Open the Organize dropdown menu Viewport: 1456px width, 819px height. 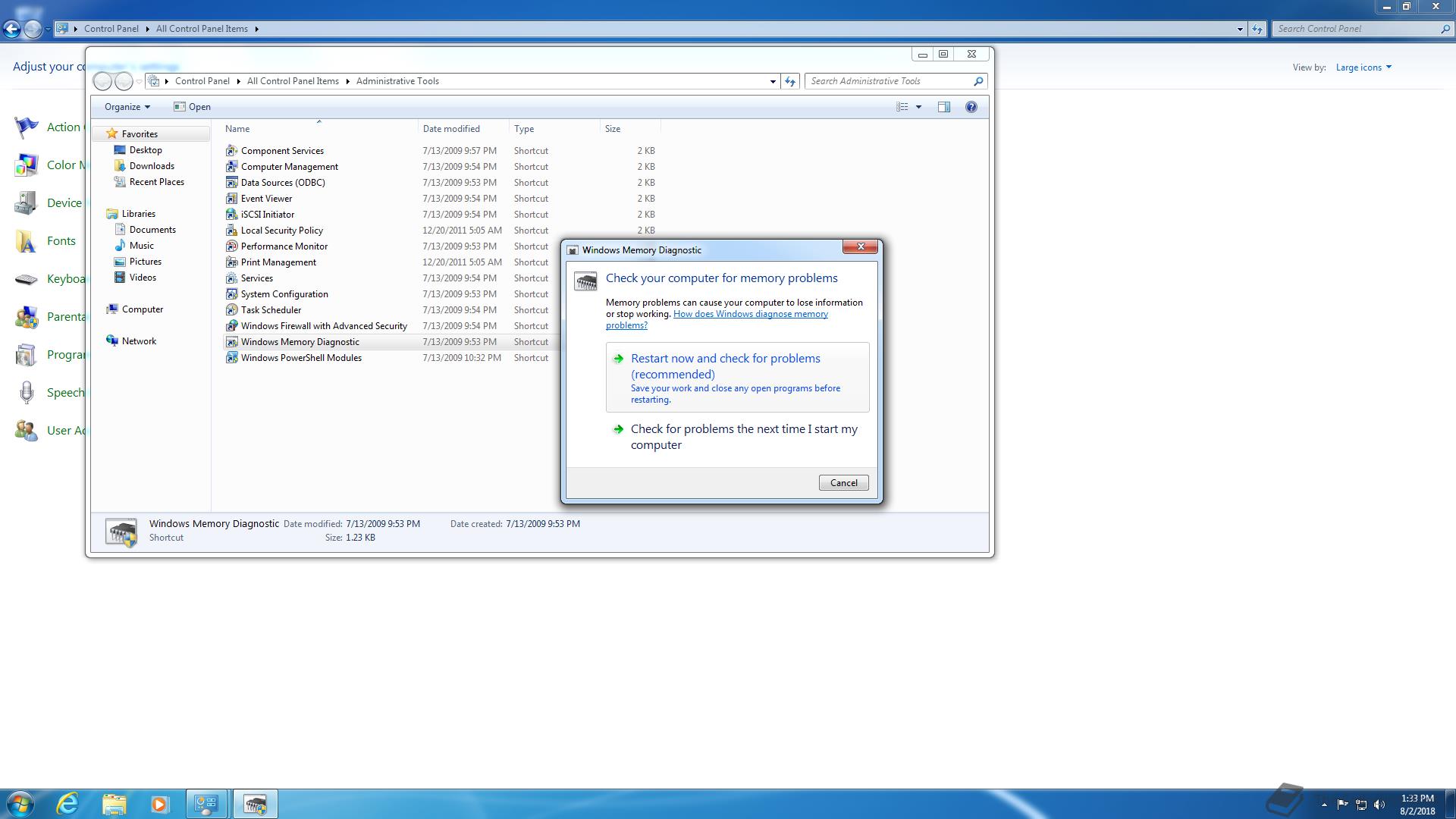pyautogui.click(x=127, y=107)
